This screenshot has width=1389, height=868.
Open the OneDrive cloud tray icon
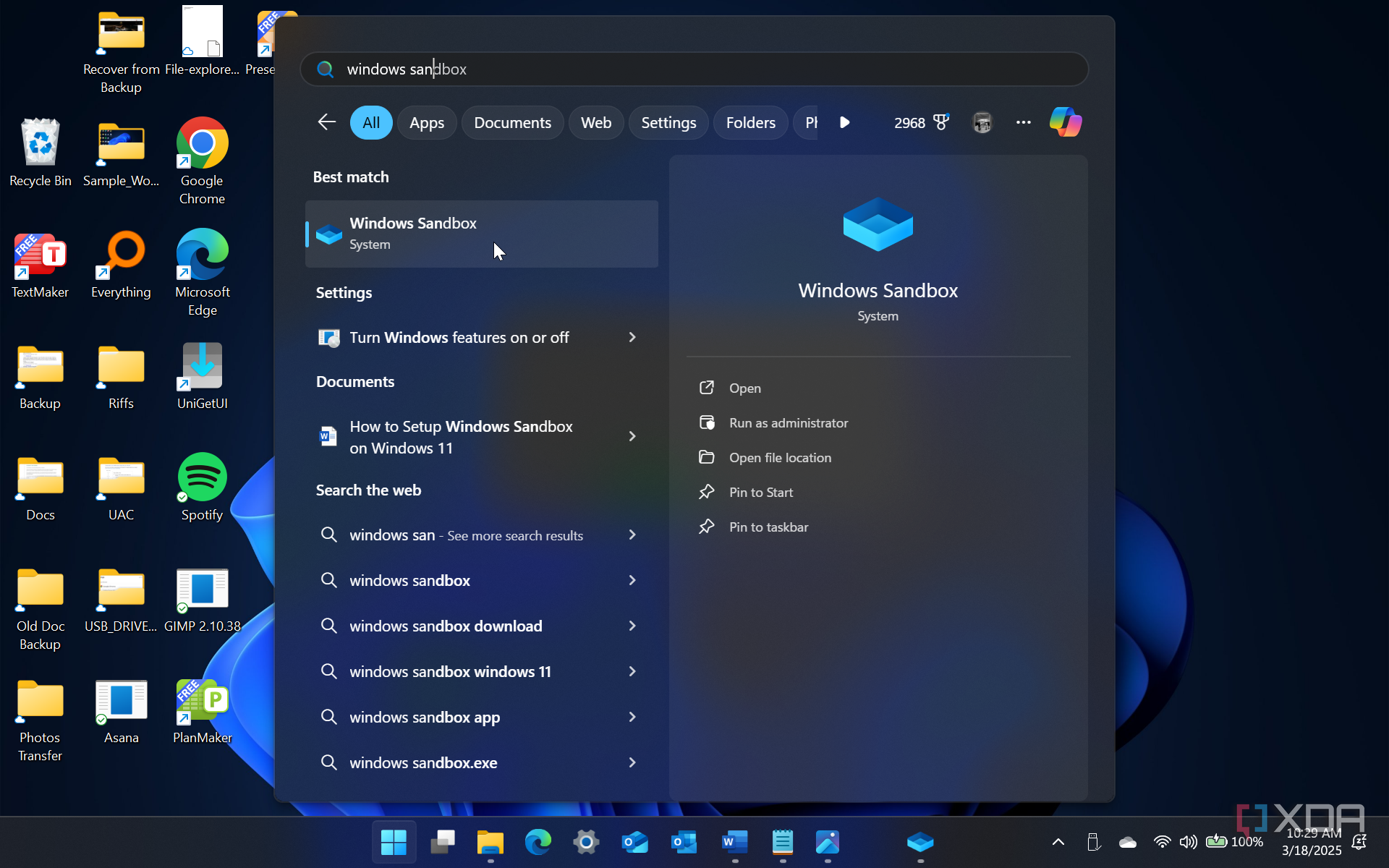(1128, 842)
